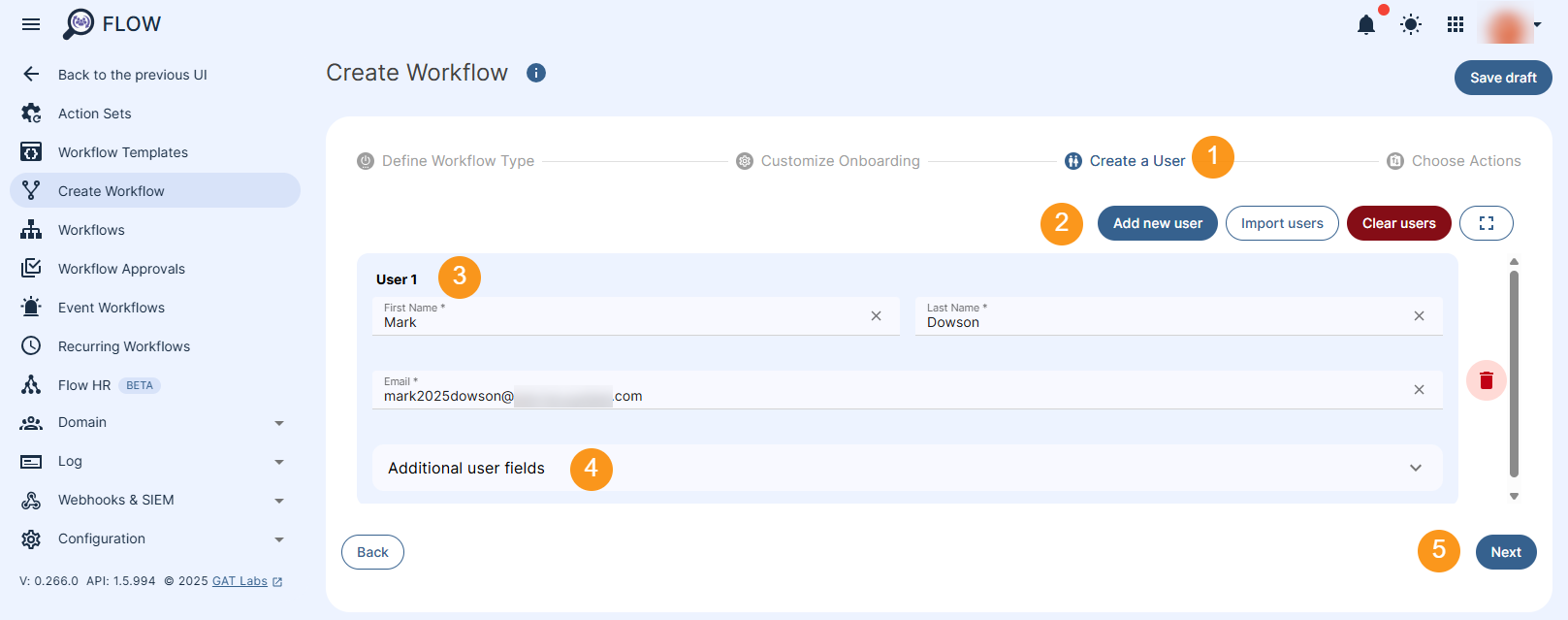Clear the Email field

click(1419, 390)
